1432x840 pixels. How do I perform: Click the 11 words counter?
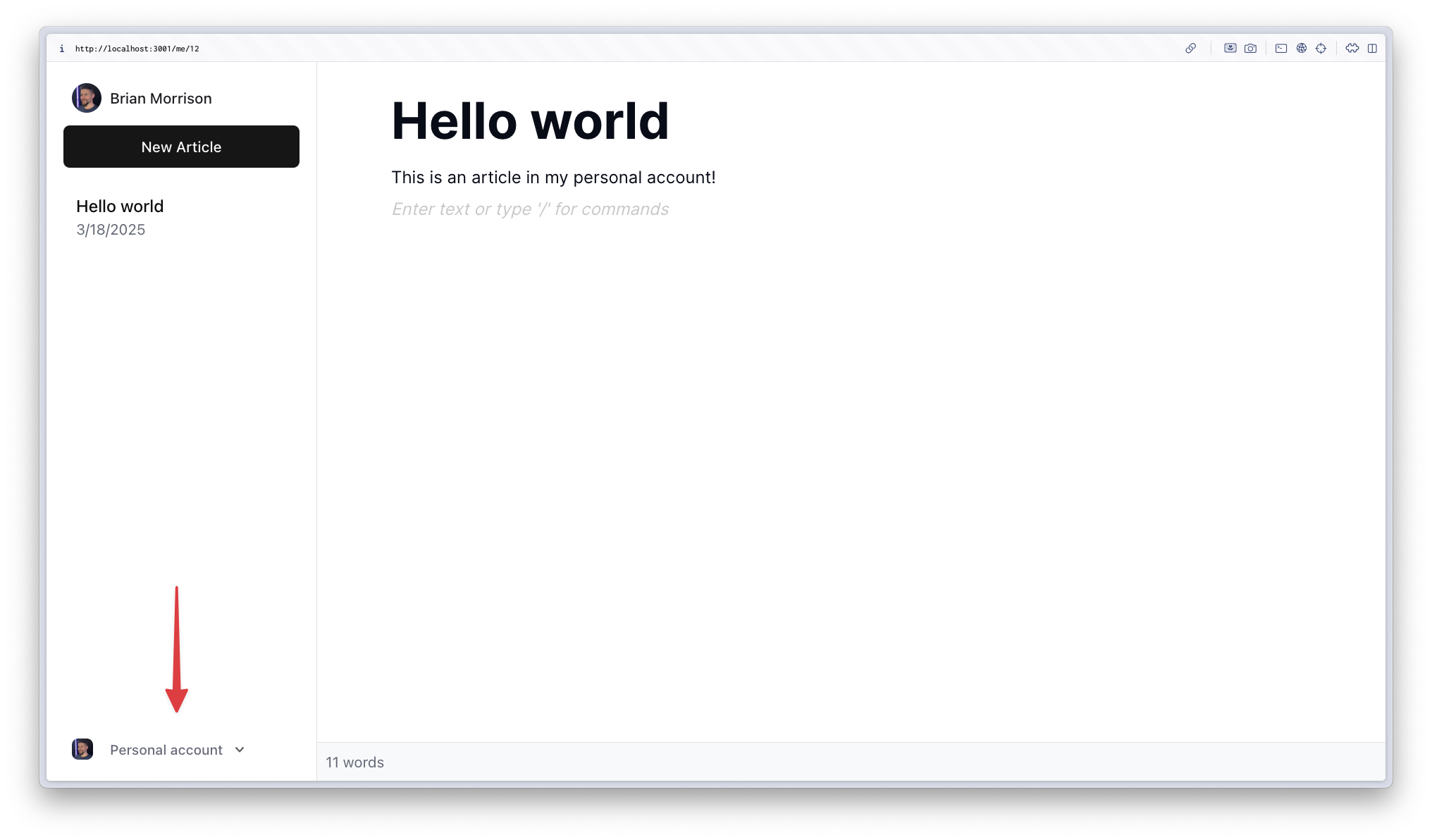[x=354, y=762]
